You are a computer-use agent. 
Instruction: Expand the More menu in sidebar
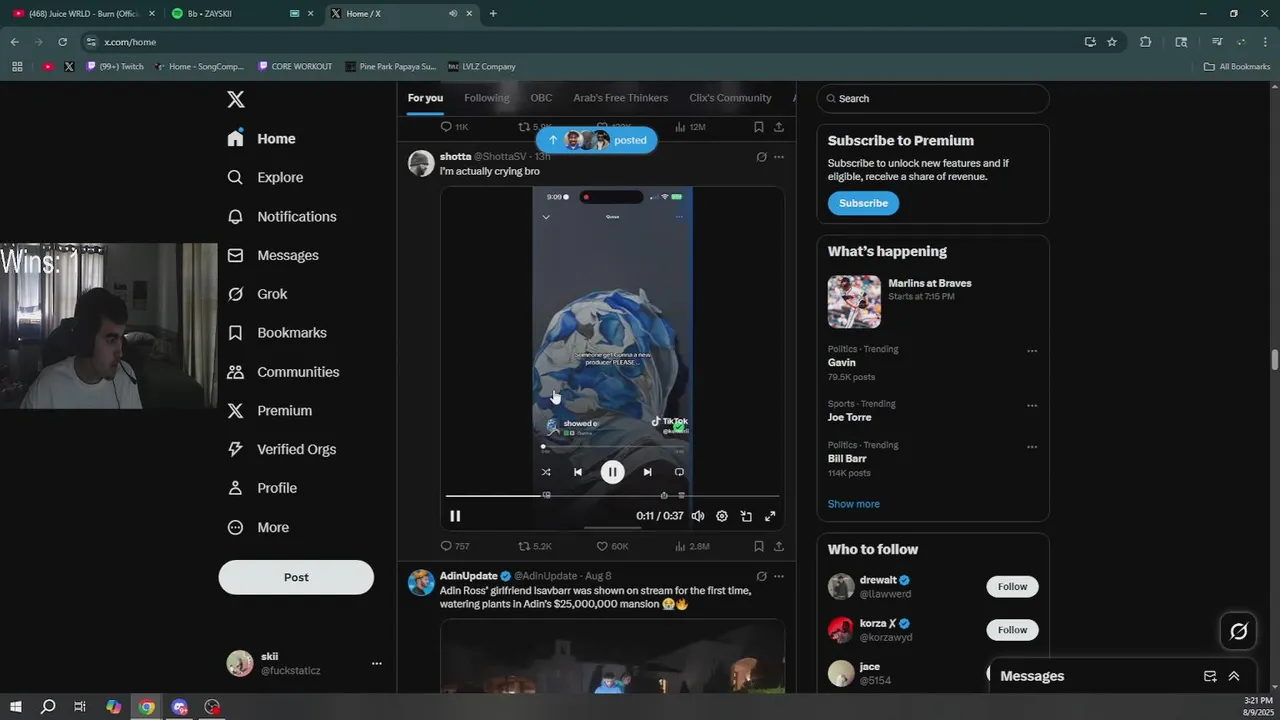point(258,527)
